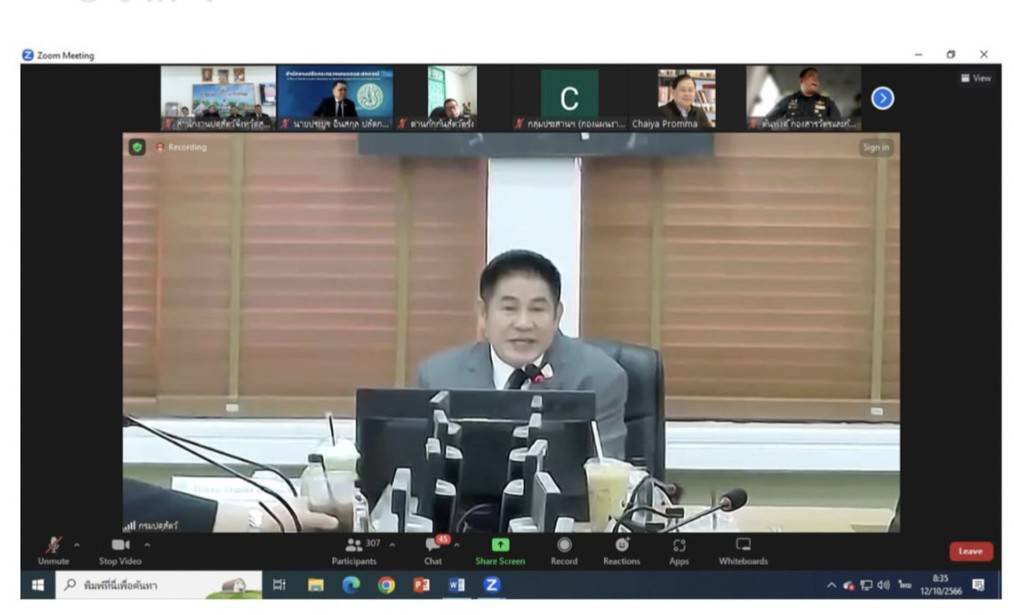Start Share Screen
The image size is (1014, 615).
click(x=501, y=550)
